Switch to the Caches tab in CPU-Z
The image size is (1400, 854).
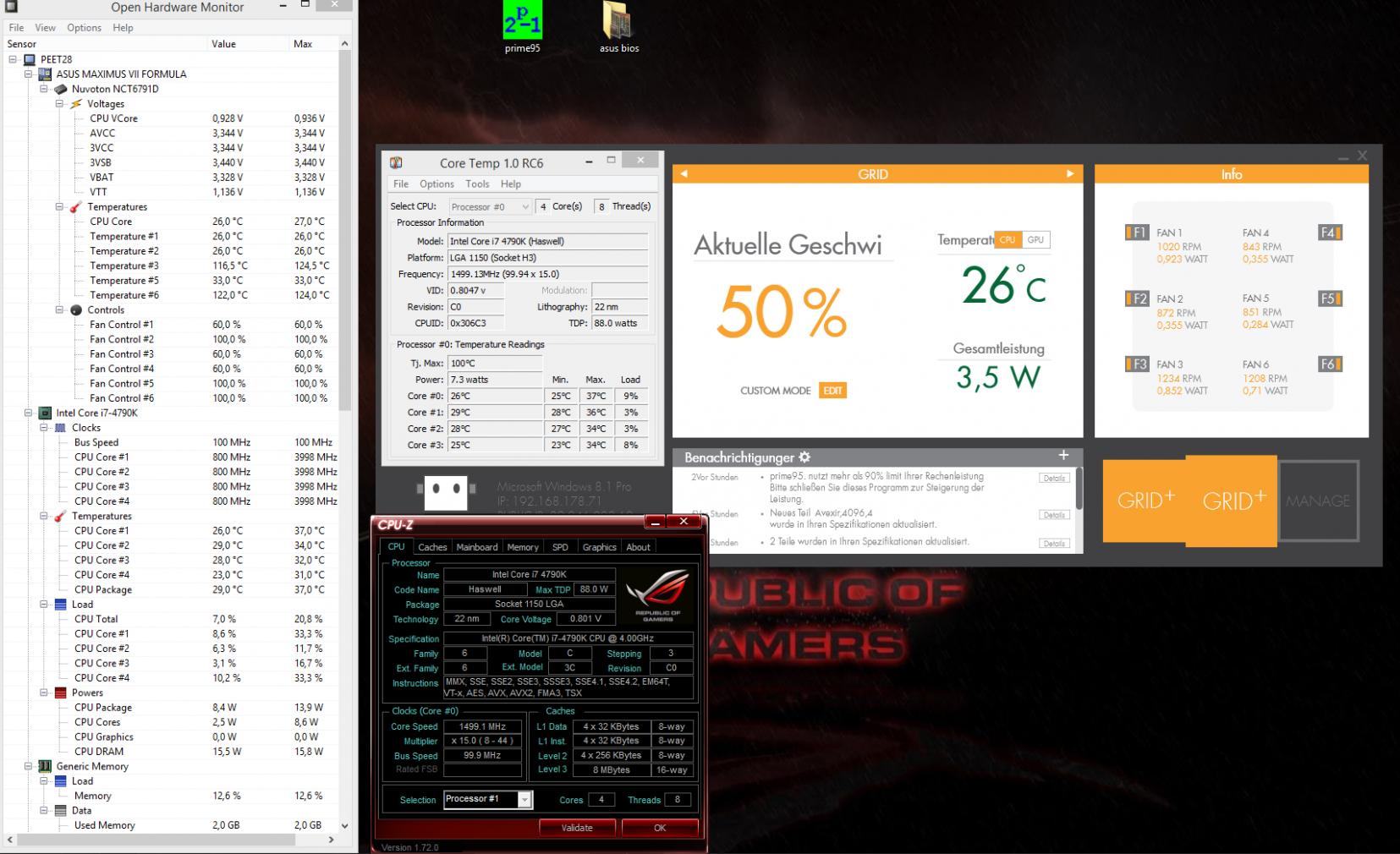(x=432, y=547)
